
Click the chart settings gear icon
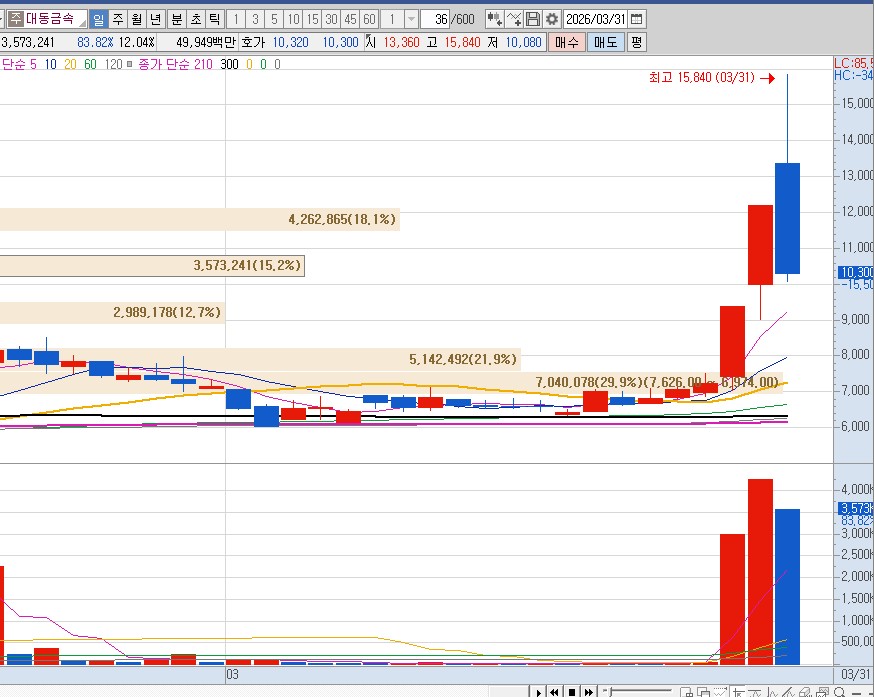click(551, 19)
